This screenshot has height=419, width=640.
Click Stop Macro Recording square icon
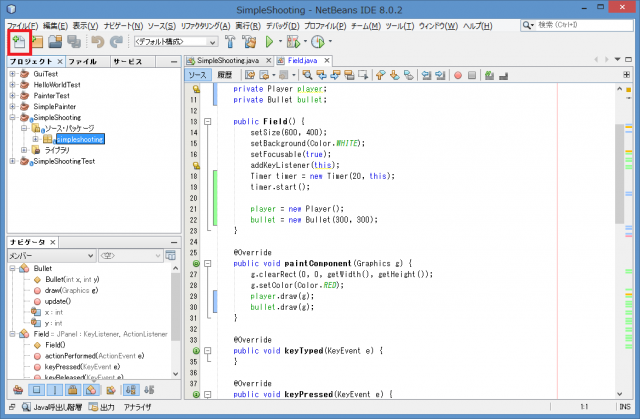coord(472,75)
